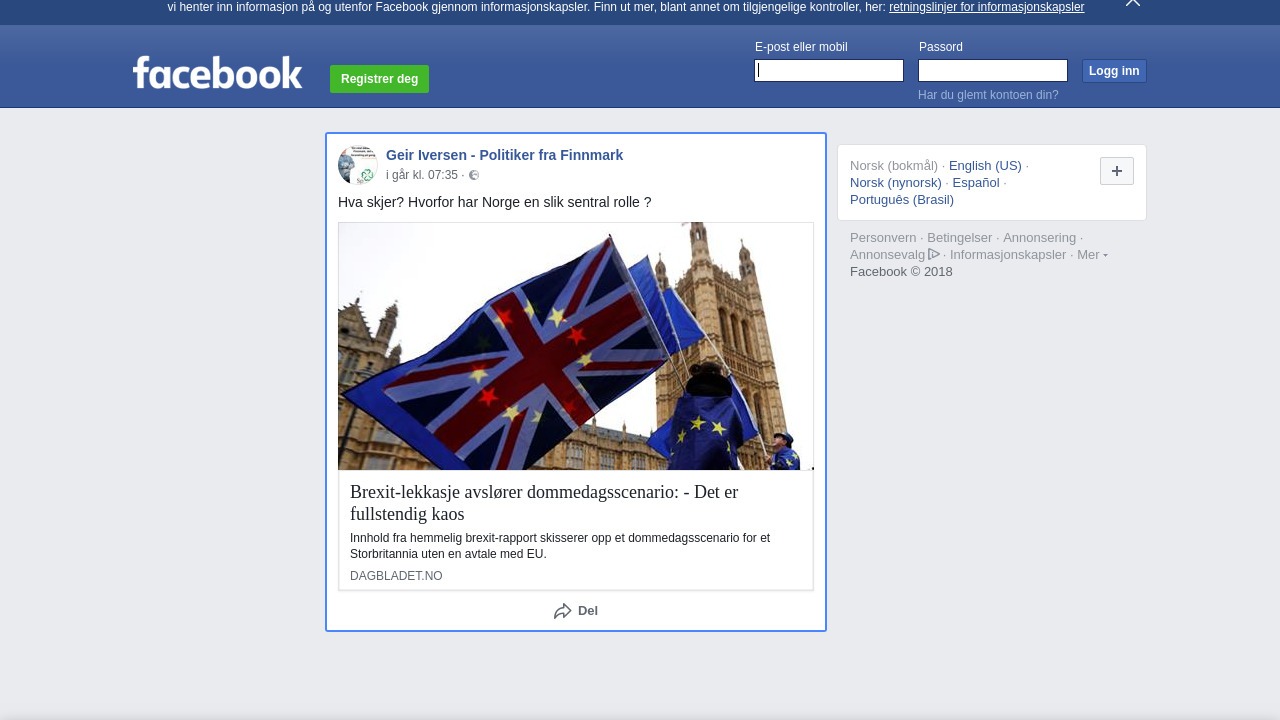Open Geir Iversen profile picture
Screen dimensions: 1280x720
tap(358, 165)
